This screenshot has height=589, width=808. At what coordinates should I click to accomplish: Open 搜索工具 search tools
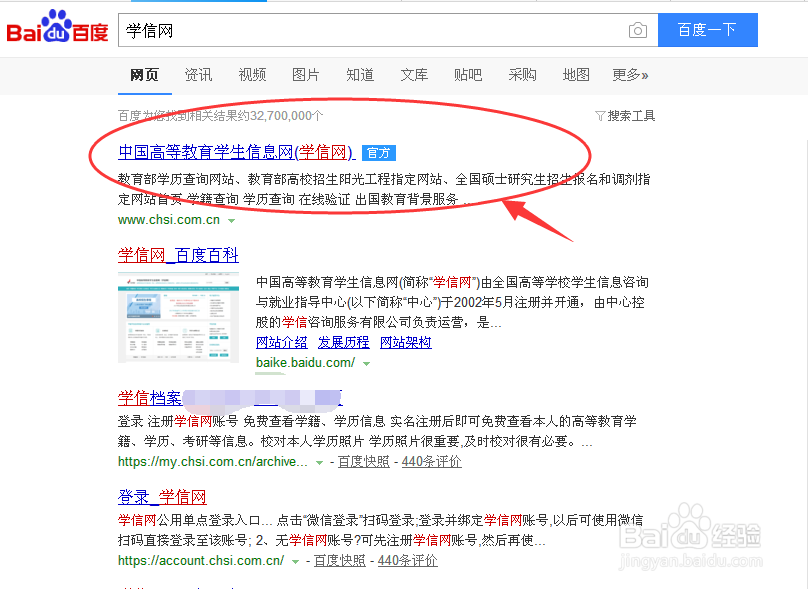[625, 115]
